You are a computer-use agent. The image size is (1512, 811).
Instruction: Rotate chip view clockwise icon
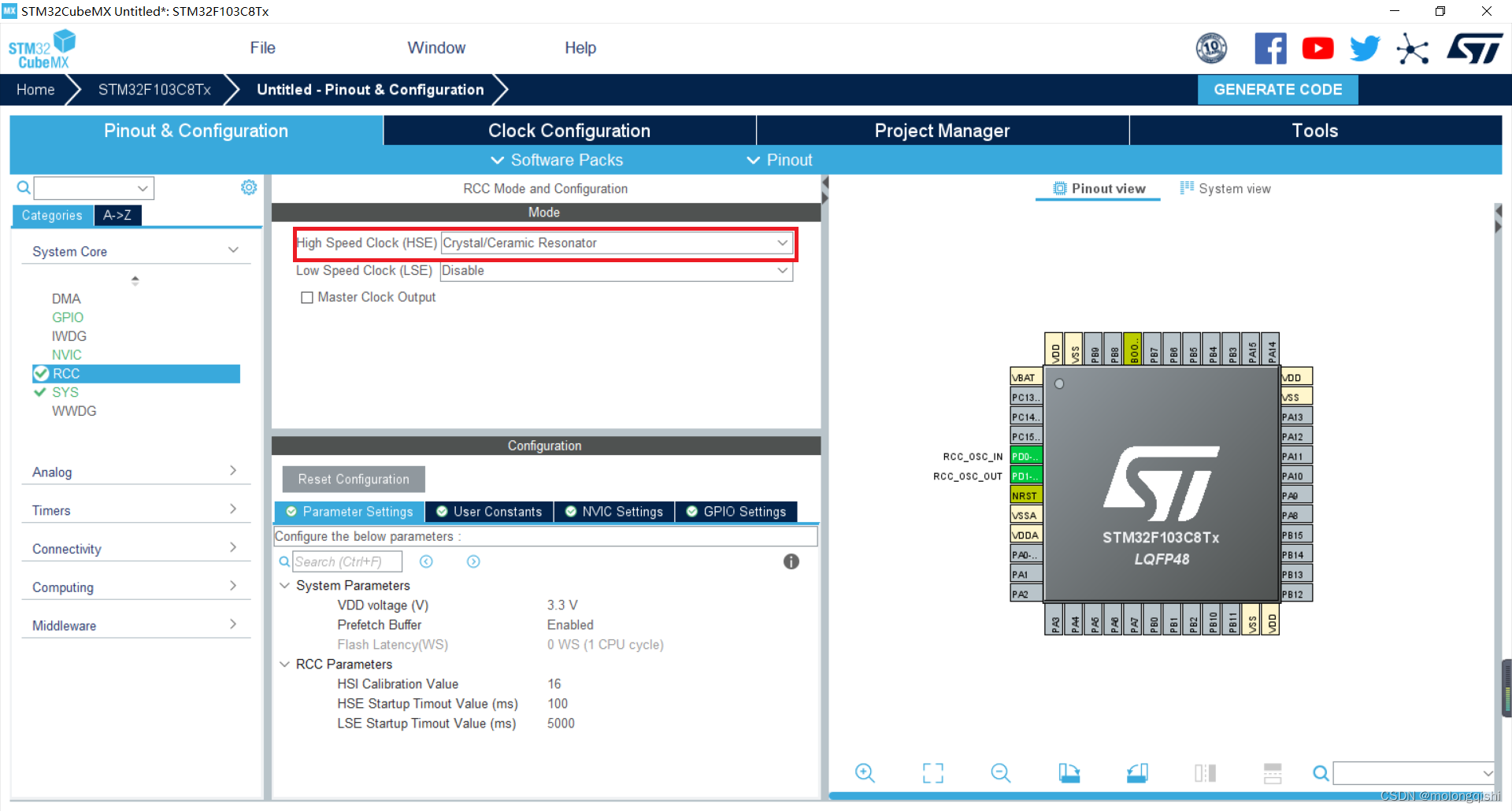coord(1069,773)
